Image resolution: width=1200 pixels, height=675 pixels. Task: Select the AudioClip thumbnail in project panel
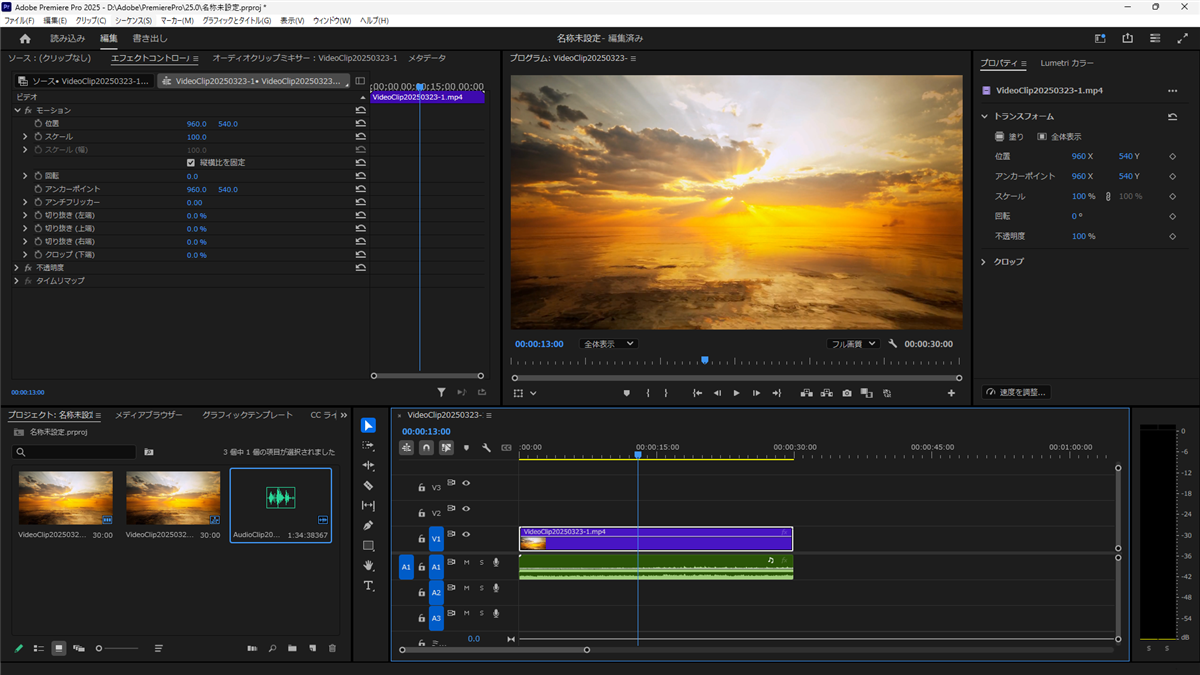pos(280,498)
